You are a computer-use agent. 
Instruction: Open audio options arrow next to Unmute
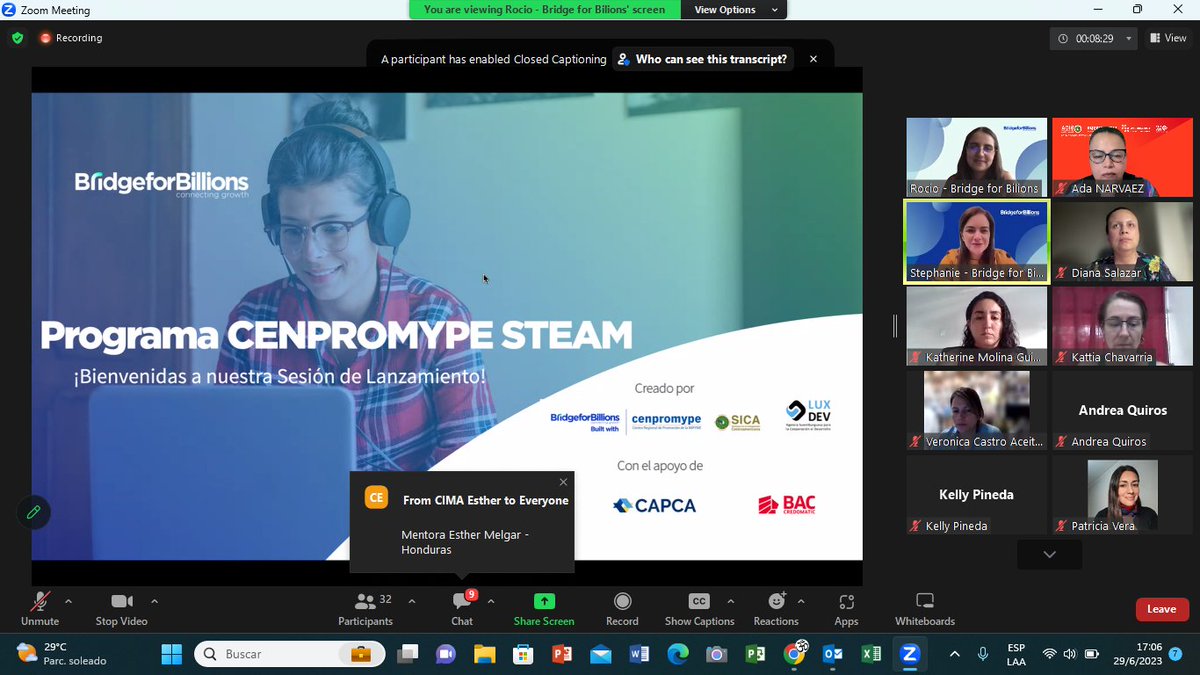point(68,601)
